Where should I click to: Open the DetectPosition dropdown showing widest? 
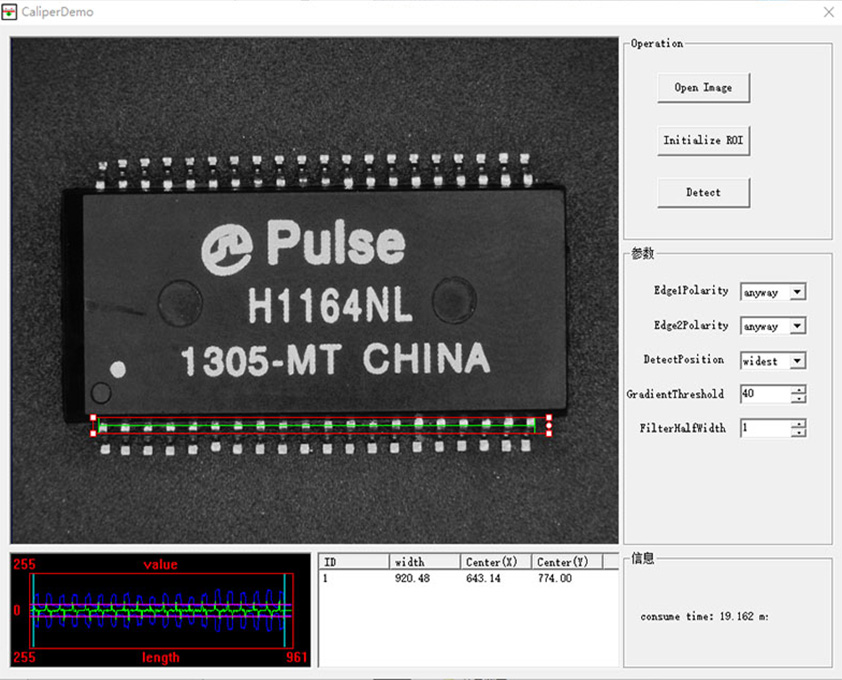796,360
